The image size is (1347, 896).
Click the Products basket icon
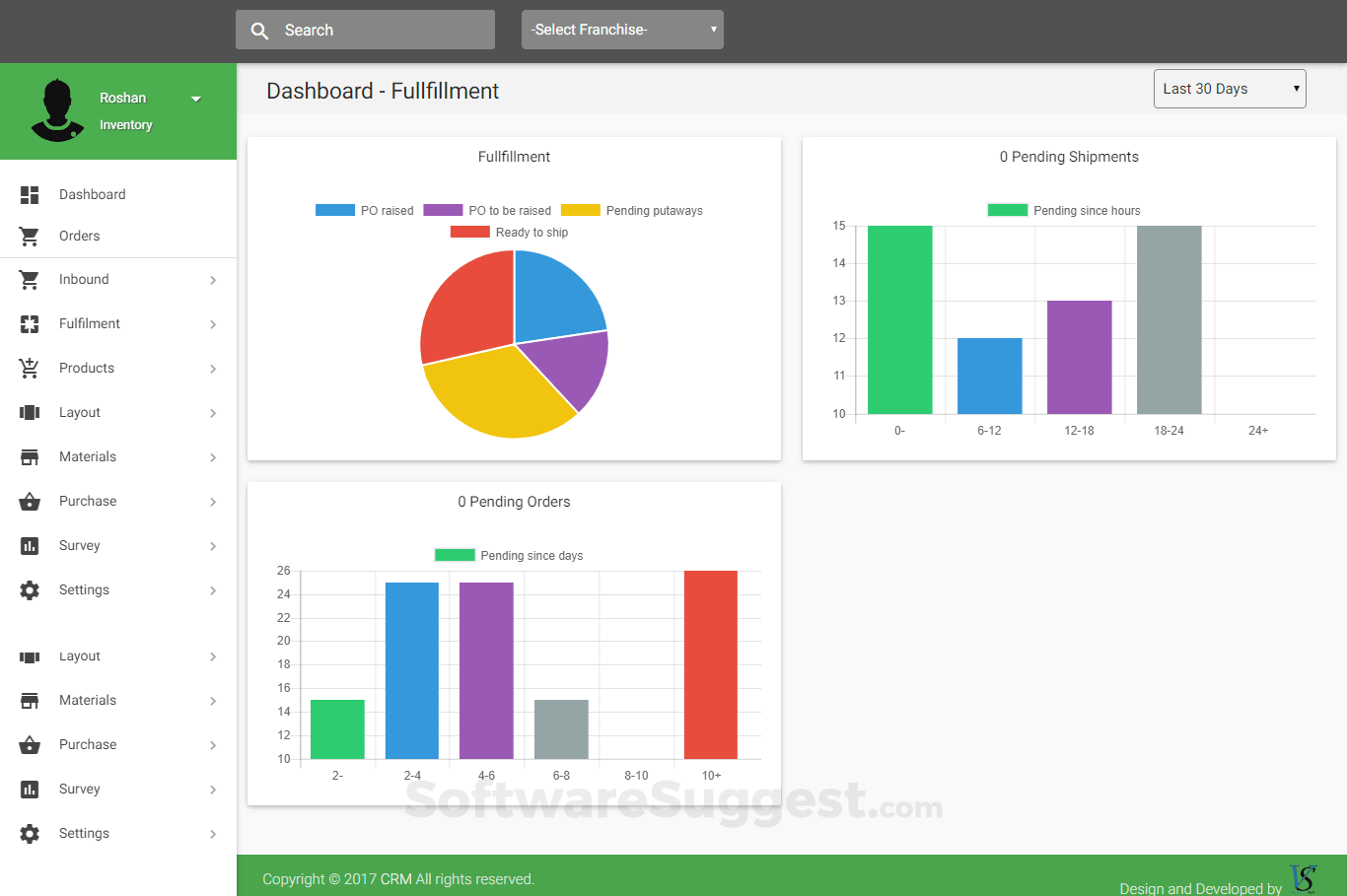[30, 368]
